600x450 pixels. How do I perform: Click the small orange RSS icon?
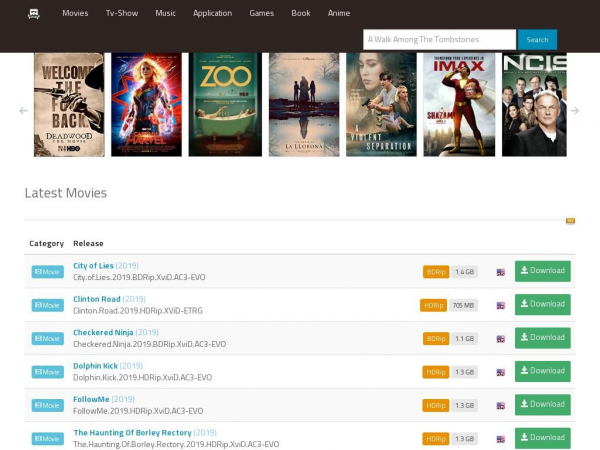point(570,221)
